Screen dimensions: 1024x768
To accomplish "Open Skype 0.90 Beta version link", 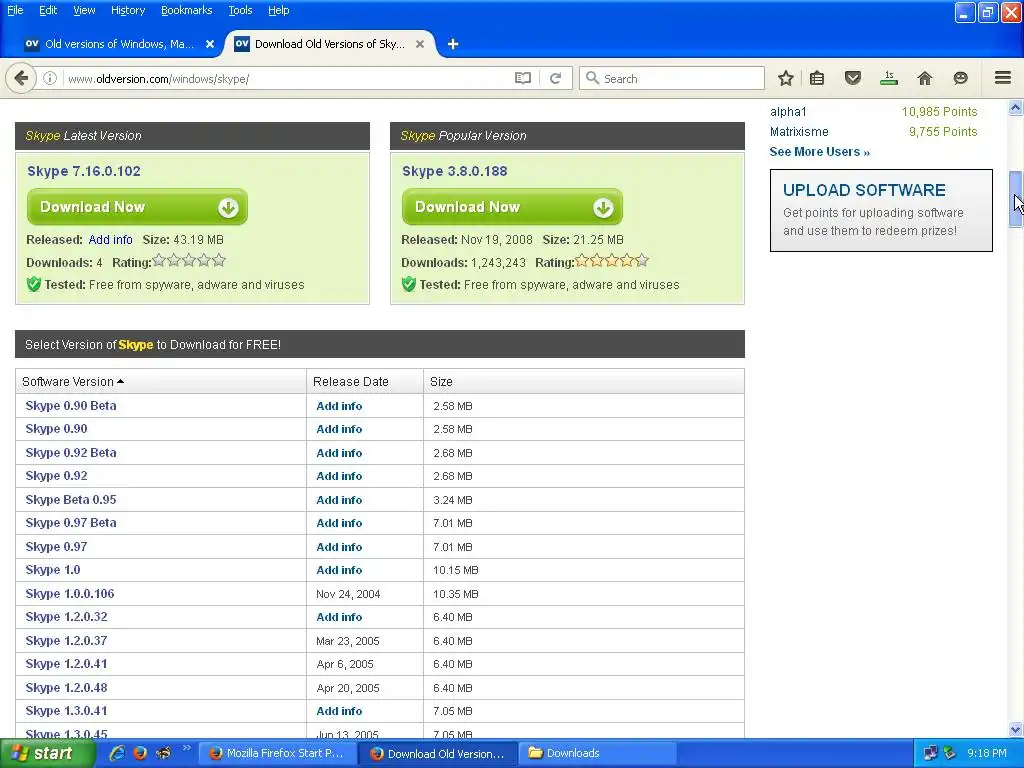I will tap(71, 406).
